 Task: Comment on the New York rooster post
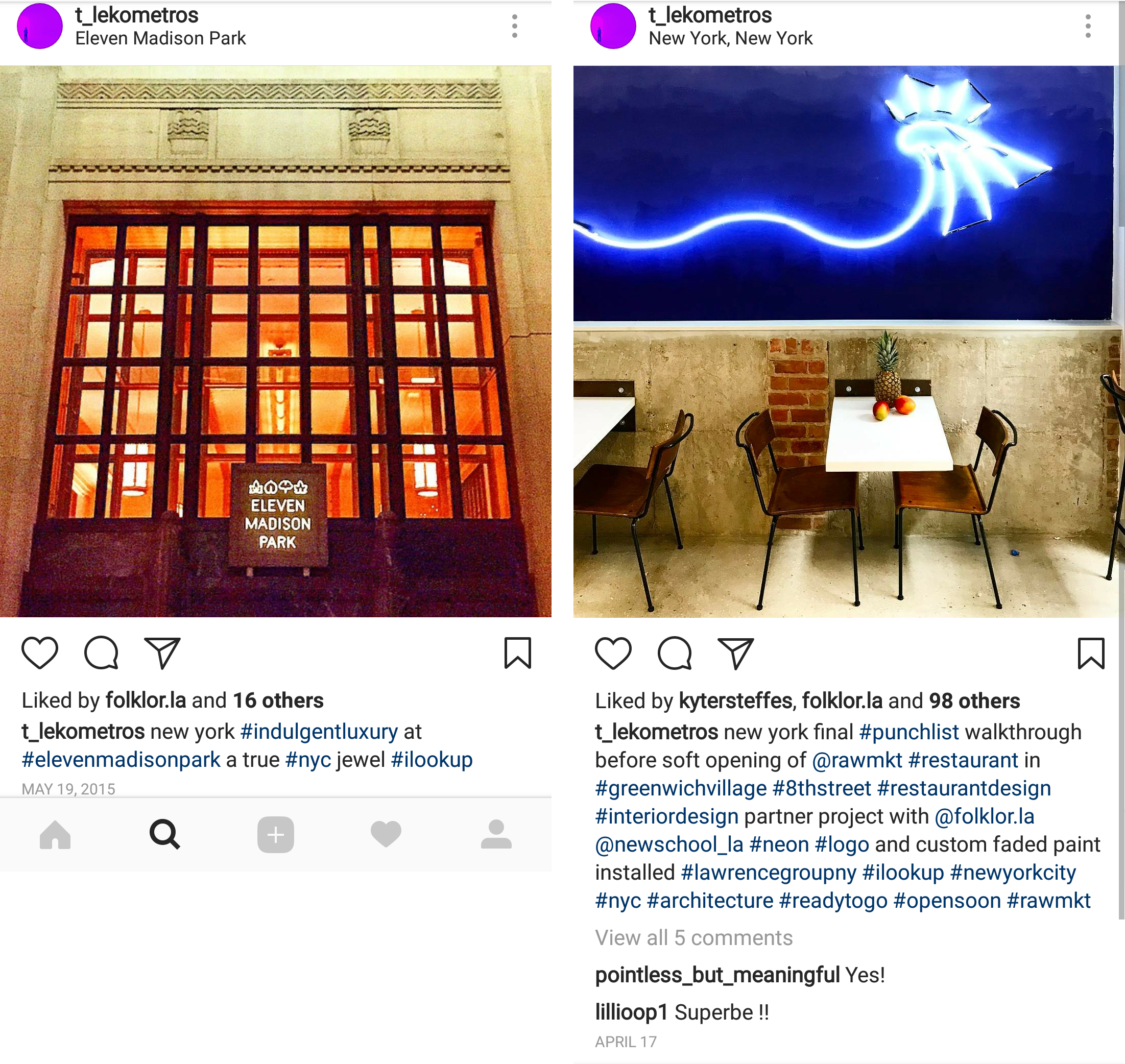pyautogui.click(x=675, y=654)
